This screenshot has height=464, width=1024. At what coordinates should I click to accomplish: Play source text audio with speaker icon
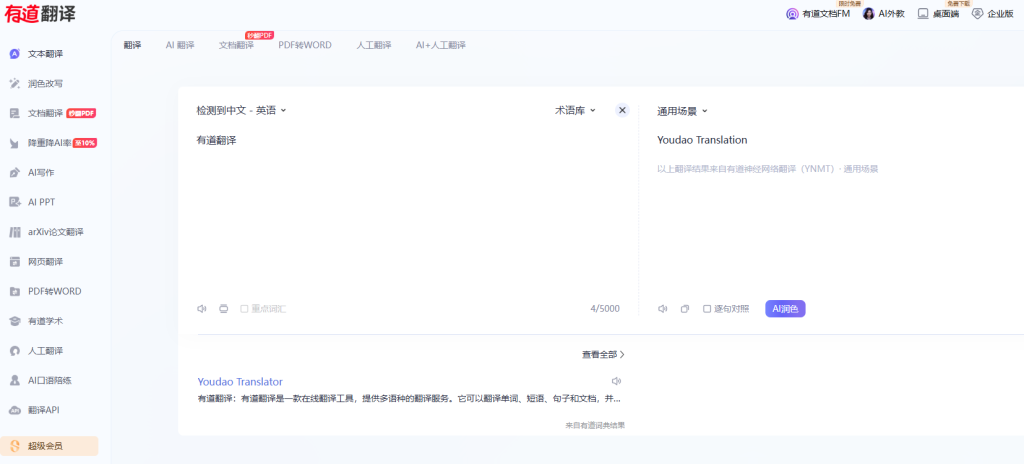click(x=202, y=309)
